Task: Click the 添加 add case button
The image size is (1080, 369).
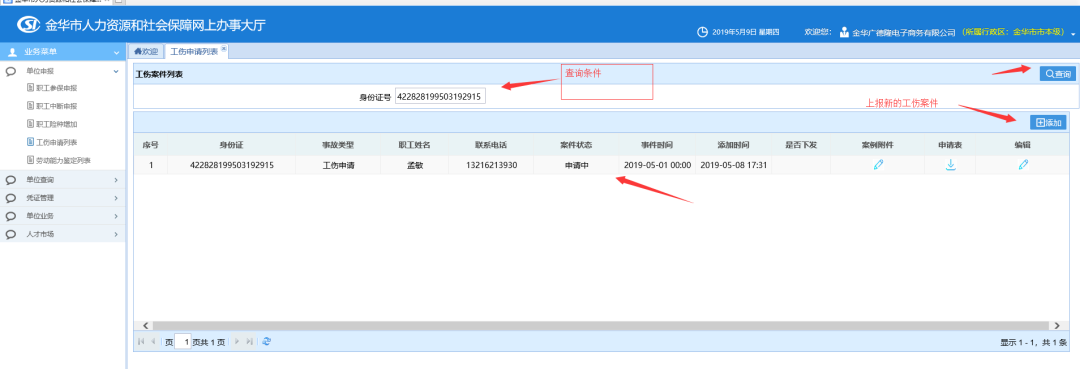Action: coord(1048,123)
